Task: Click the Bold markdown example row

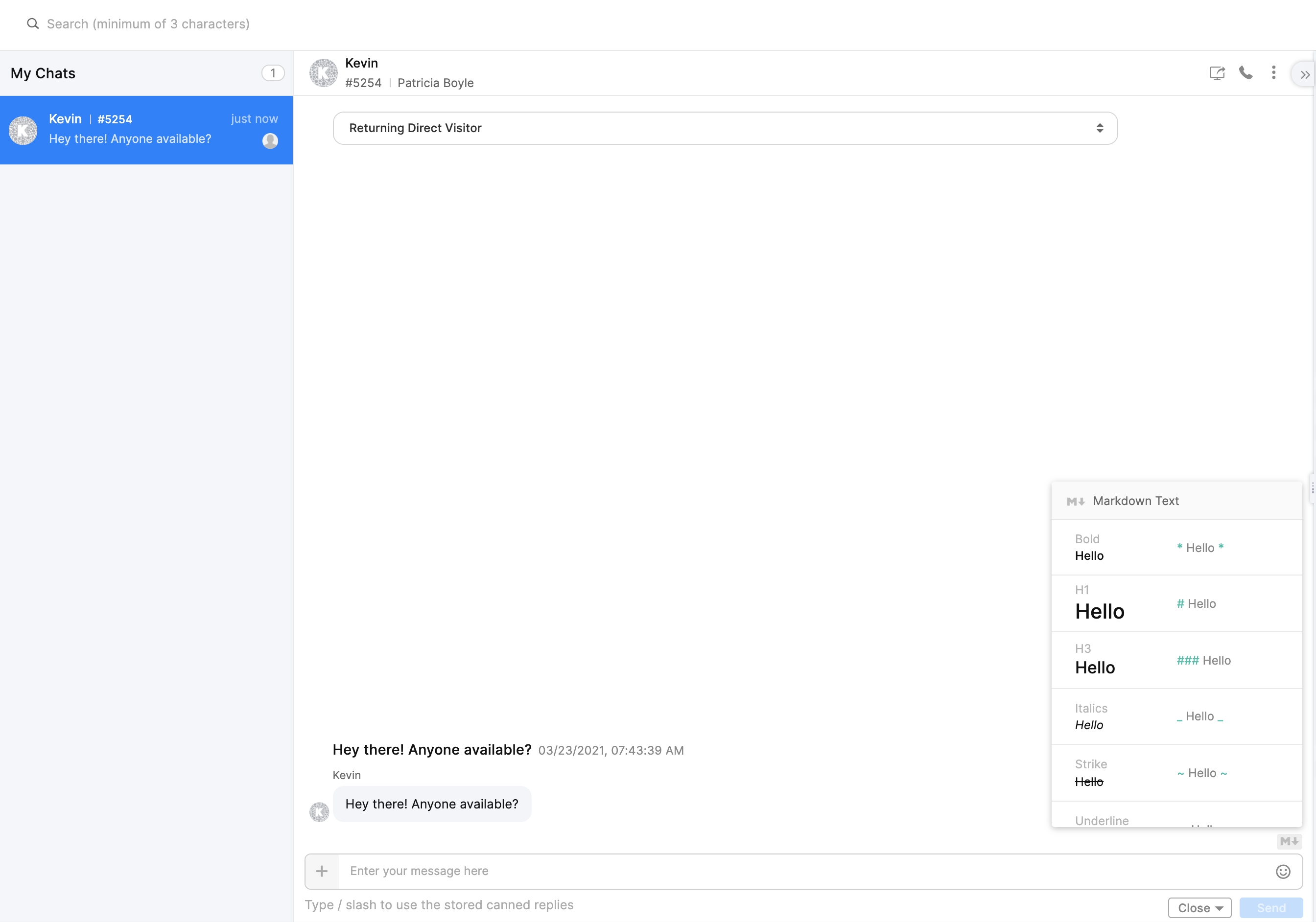Action: tap(1176, 547)
